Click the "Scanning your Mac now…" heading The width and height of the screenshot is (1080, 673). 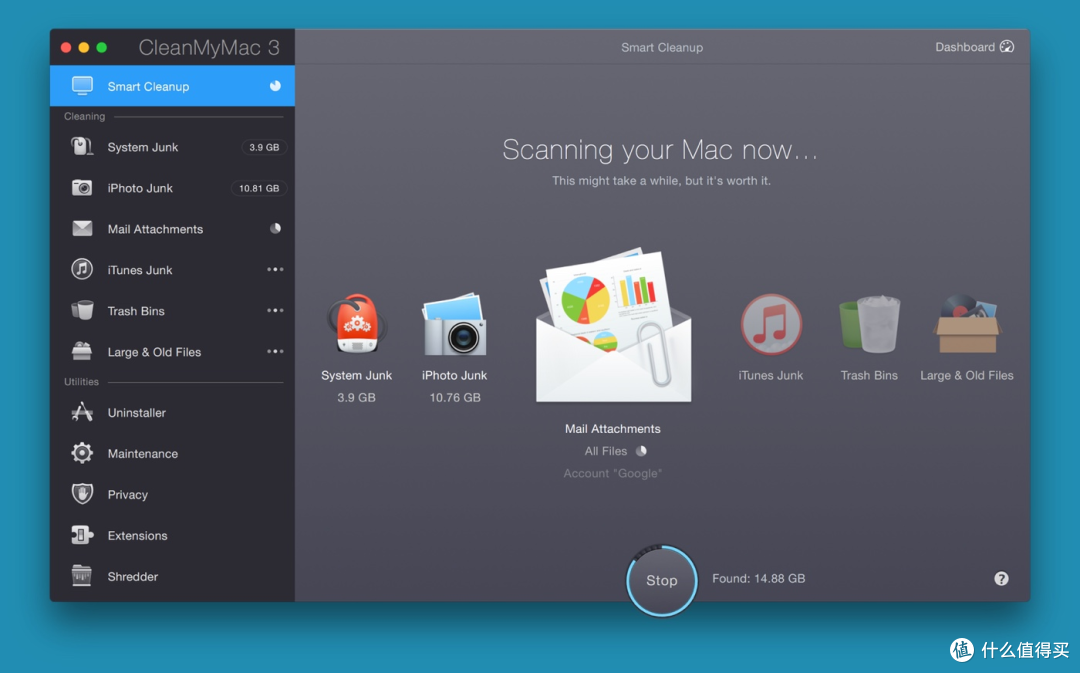[x=660, y=149]
